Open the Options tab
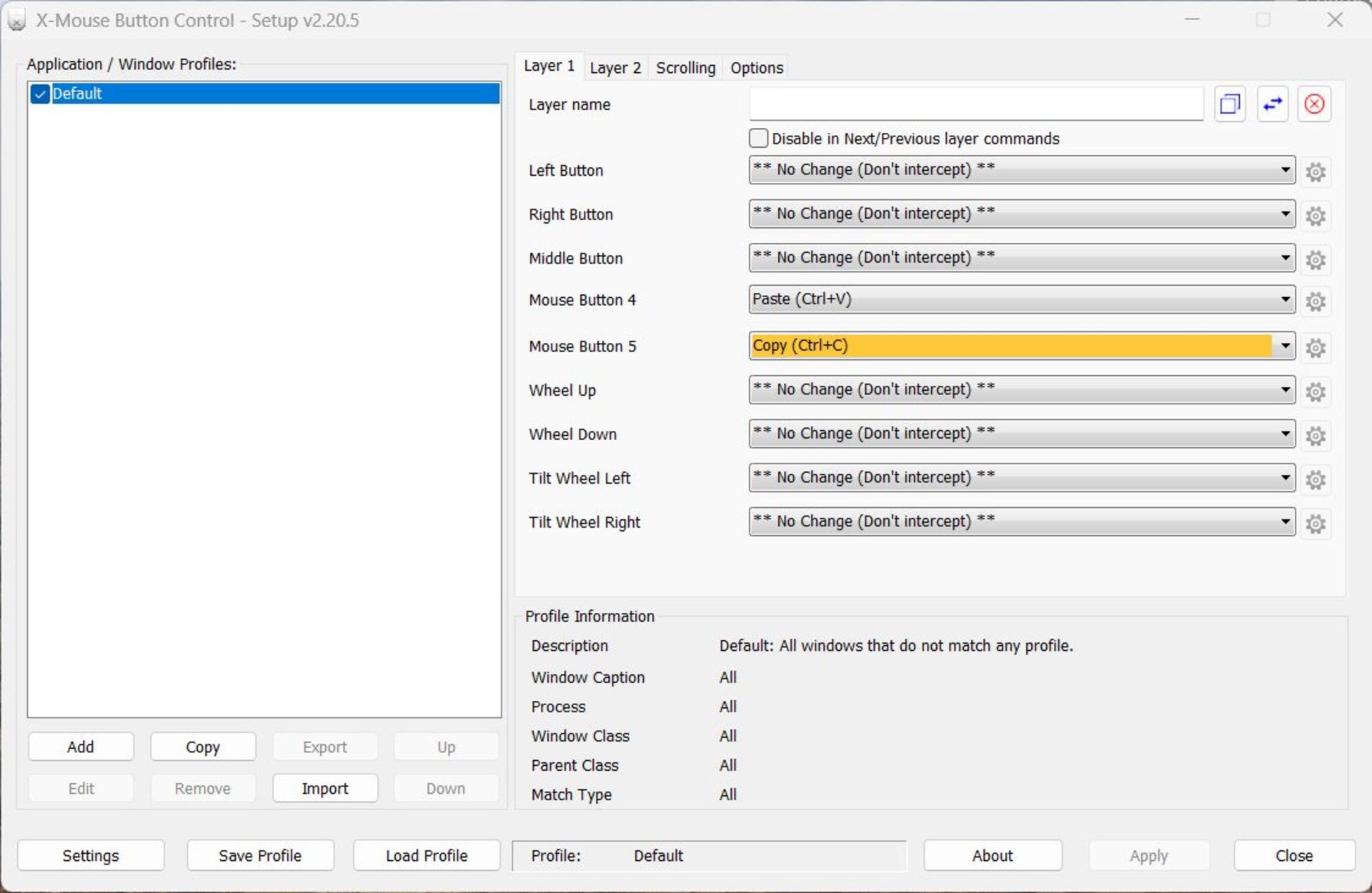This screenshot has width=1372, height=893. coord(757,68)
